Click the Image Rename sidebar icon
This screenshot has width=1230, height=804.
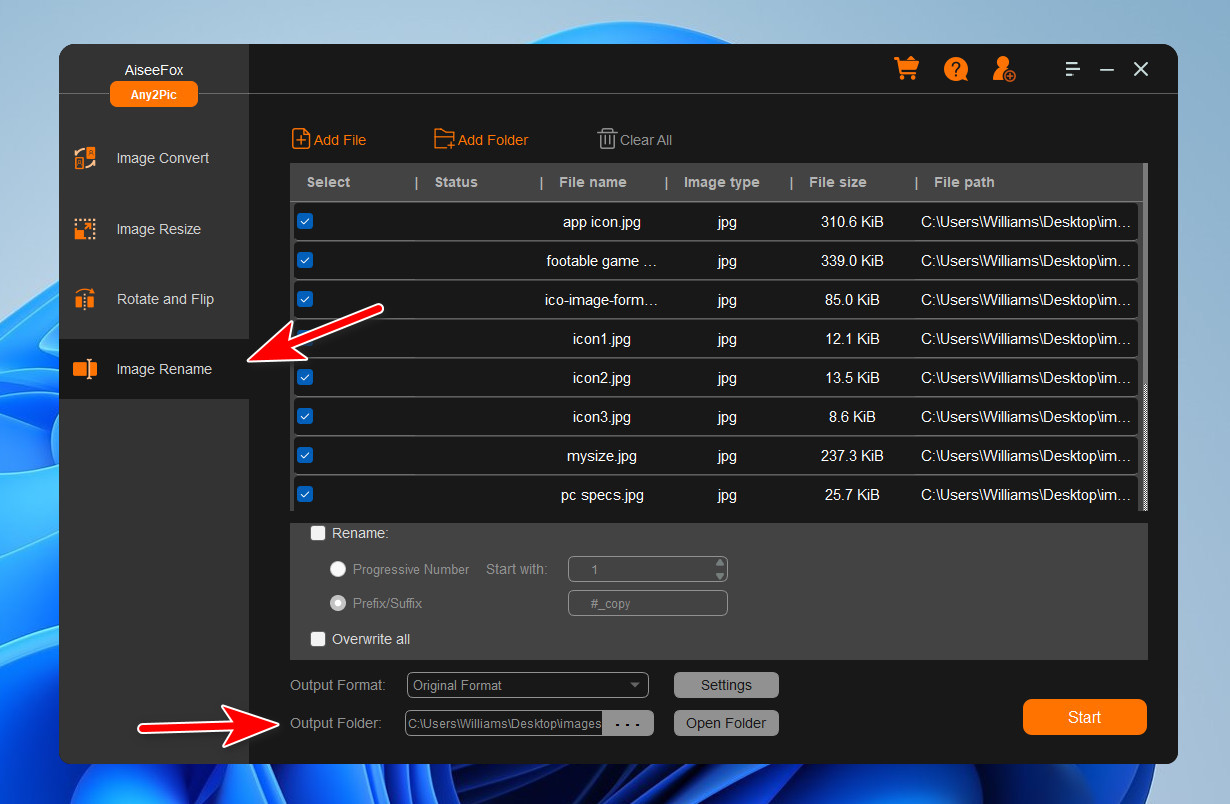[85, 369]
